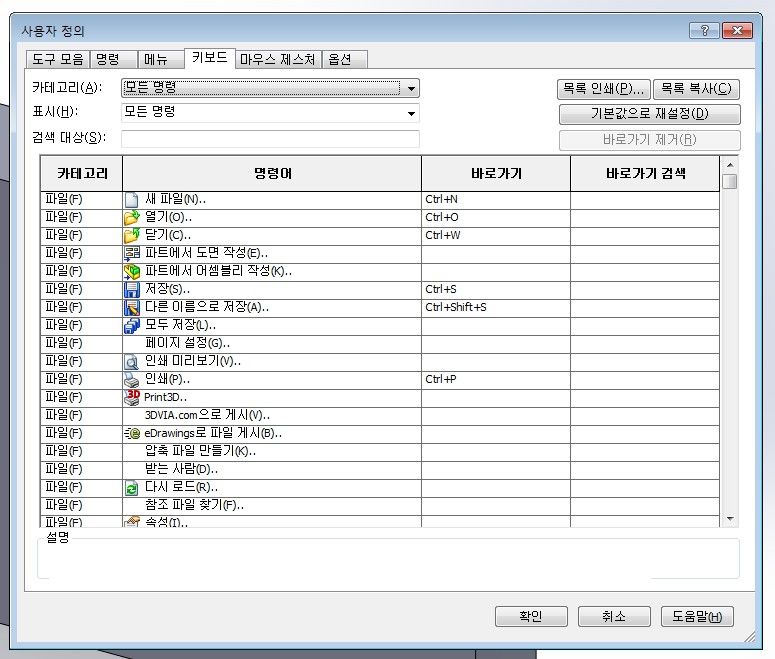The image size is (775, 659).
Task: Click the eDrawings publish icon
Action: pyautogui.click(x=131, y=434)
